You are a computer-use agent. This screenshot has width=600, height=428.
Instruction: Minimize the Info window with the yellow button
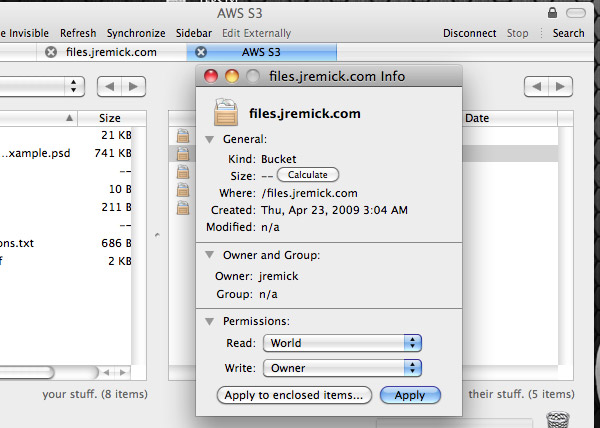pyautogui.click(x=232, y=76)
